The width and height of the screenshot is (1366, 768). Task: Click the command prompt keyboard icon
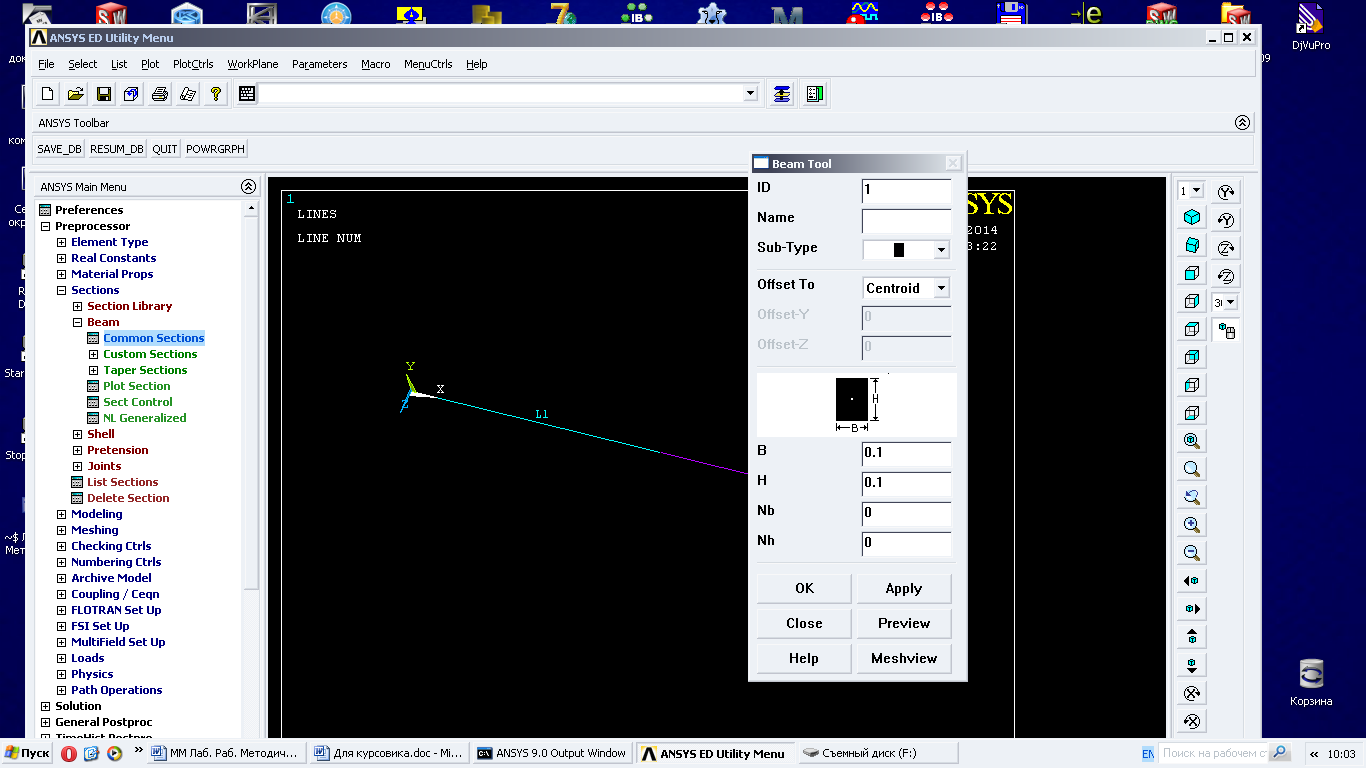click(x=247, y=94)
